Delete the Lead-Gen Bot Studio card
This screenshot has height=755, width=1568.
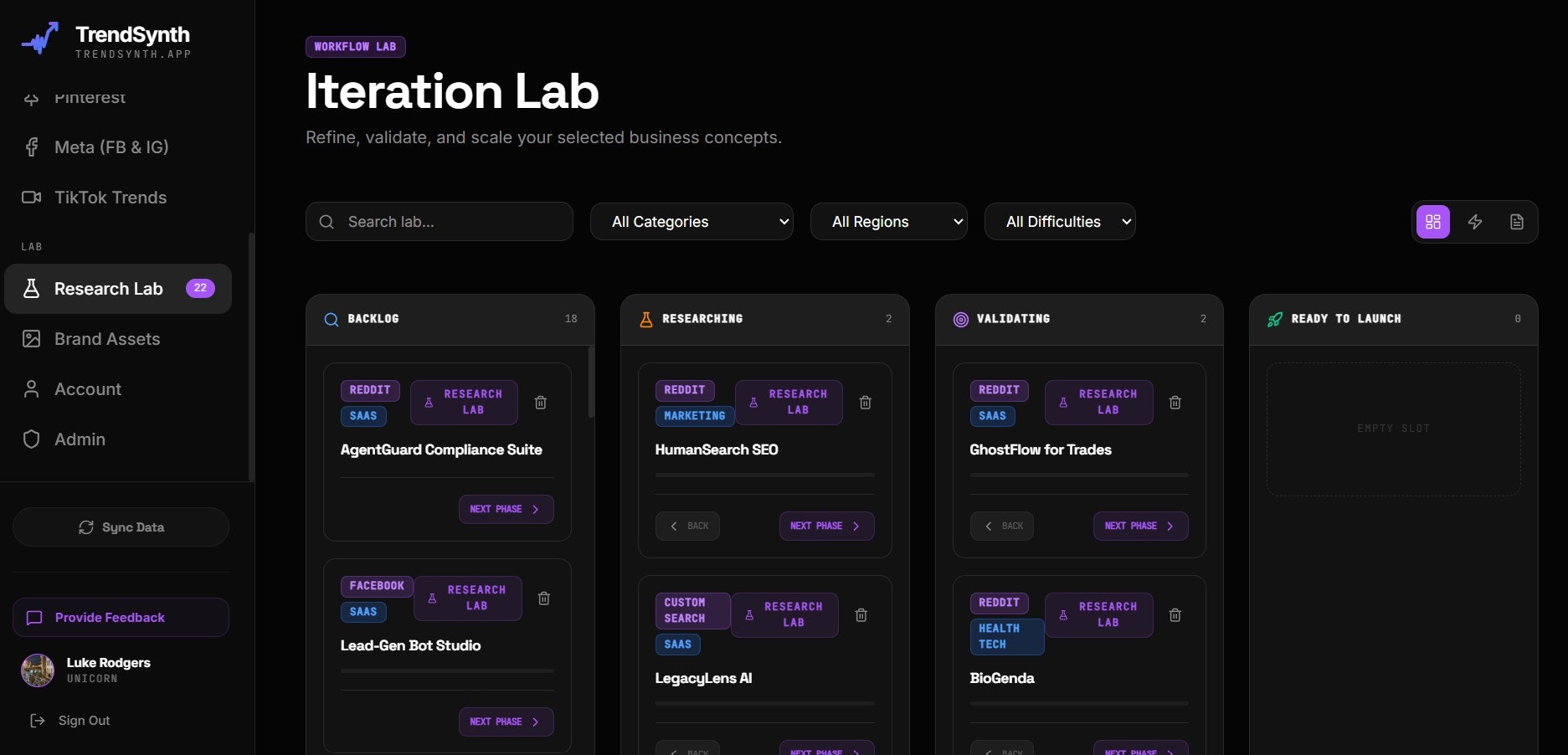[544, 598]
